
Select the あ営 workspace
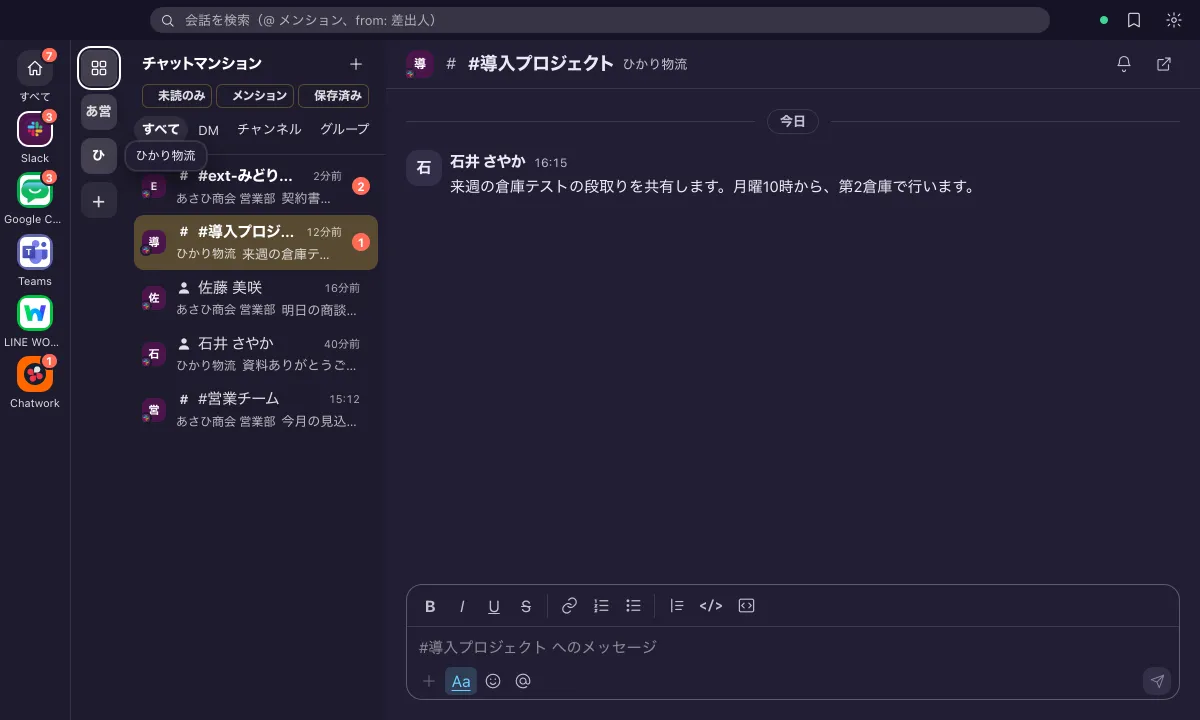coord(99,112)
